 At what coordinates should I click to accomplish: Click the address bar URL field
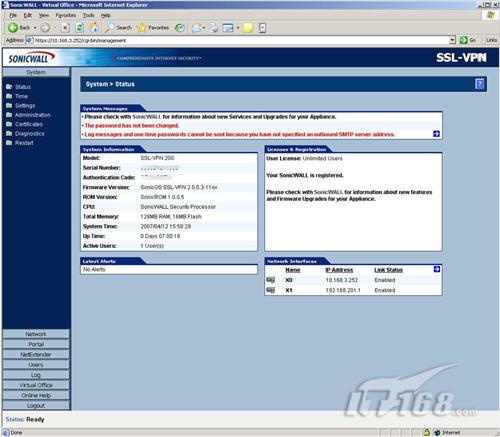point(237,40)
